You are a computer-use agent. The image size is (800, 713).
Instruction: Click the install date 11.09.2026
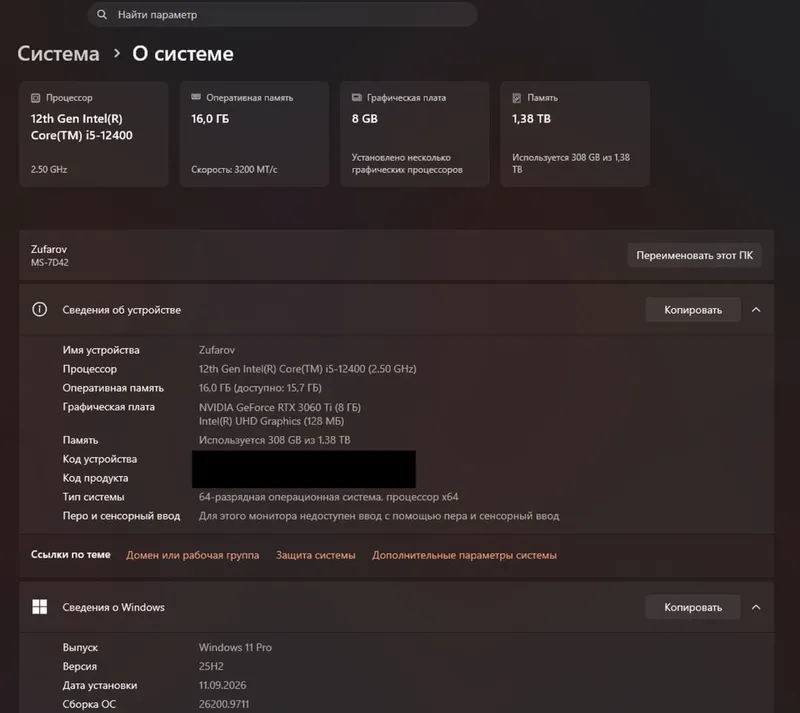tap(222, 685)
